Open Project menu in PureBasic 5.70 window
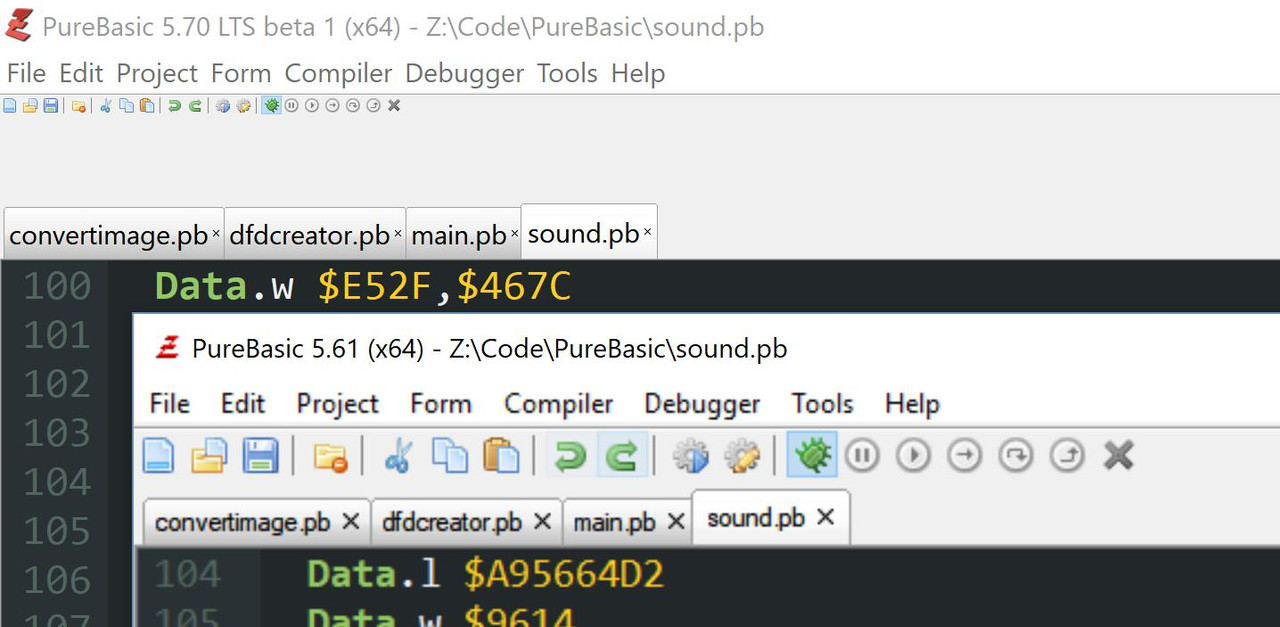 tap(157, 73)
